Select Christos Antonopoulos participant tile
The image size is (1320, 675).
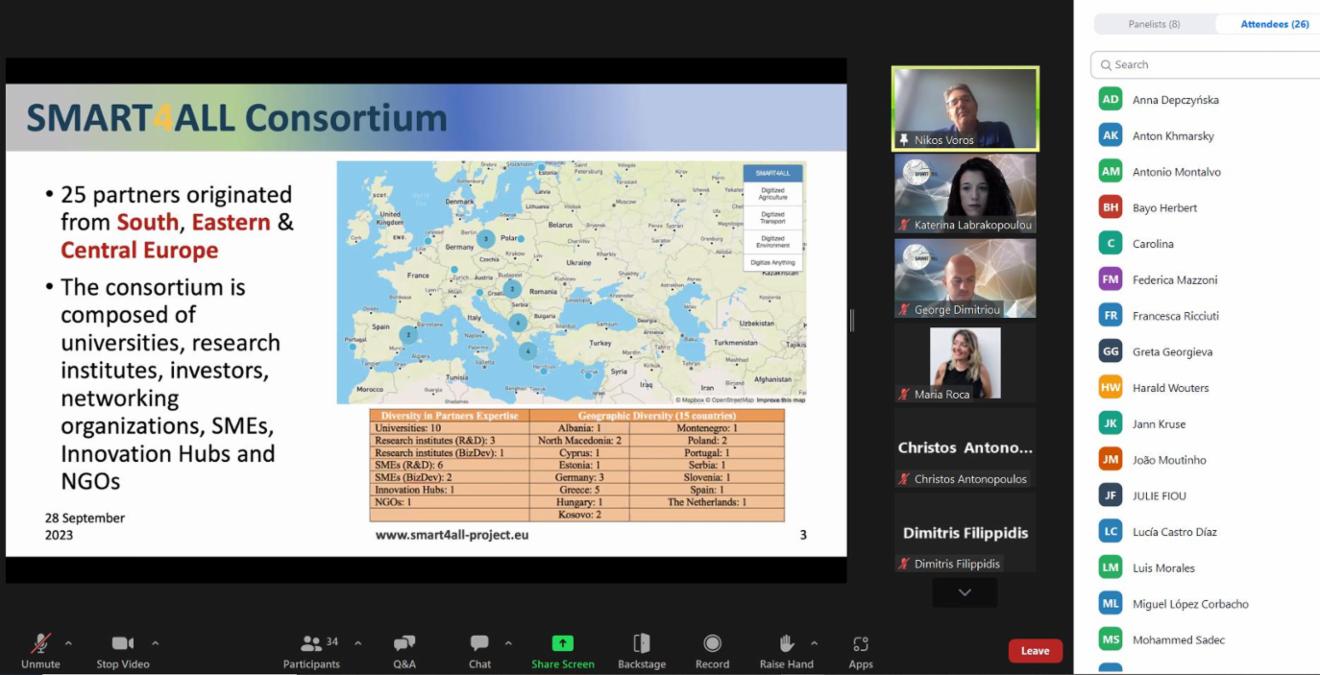click(x=965, y=448)
